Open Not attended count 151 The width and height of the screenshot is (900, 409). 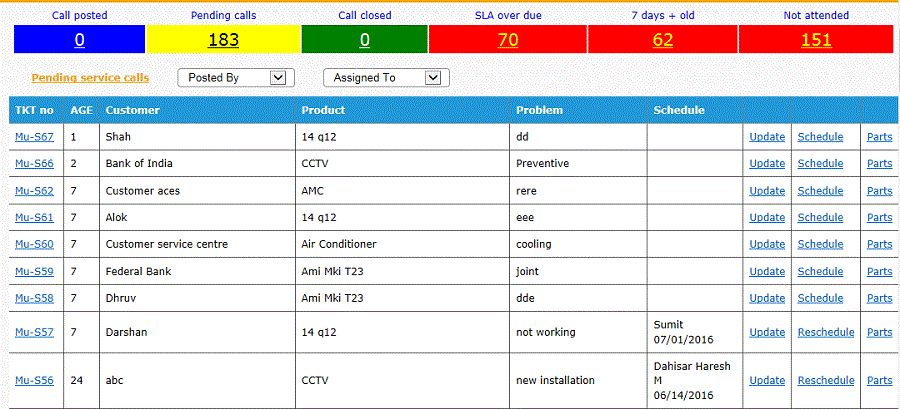click(x=816, y=40)
